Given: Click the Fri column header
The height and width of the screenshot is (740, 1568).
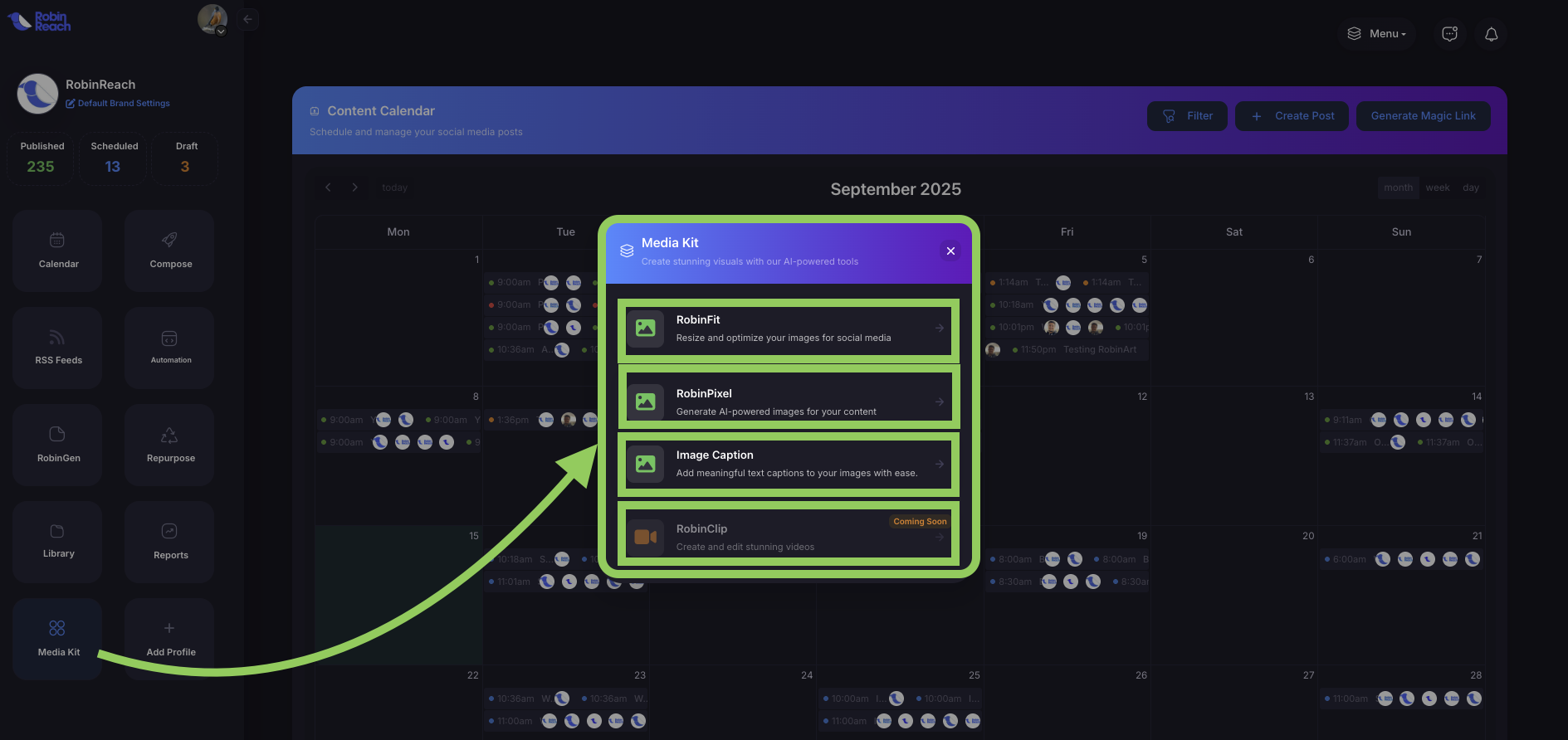Looking at the screenshot, I should 1067,232.
